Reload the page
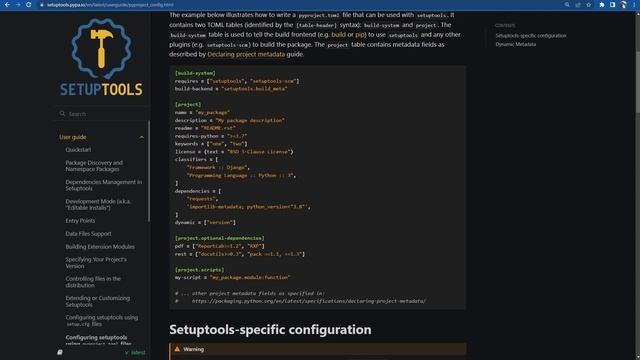640x360 pixels. point(29,4)
